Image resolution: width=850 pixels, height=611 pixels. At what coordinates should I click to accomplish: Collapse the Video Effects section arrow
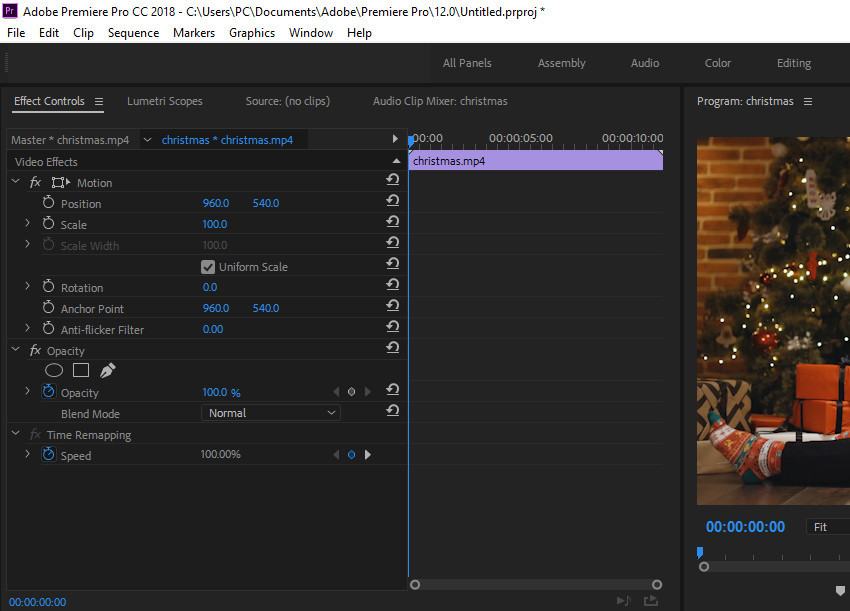point(396,161)
